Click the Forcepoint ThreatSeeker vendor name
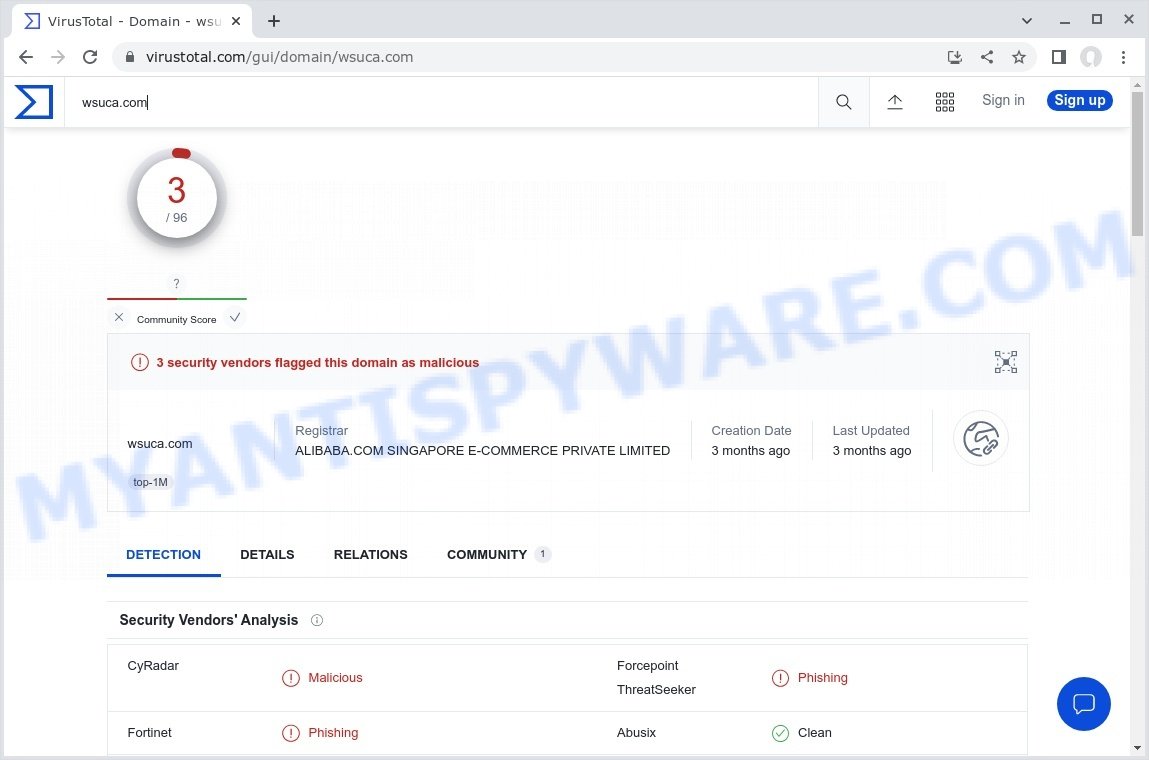 [656, 678]
